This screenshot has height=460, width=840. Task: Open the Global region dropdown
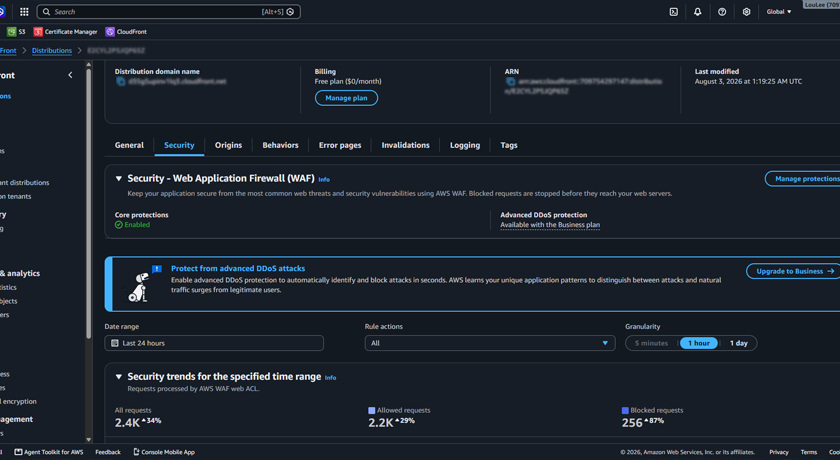click(x=778, y=12)
